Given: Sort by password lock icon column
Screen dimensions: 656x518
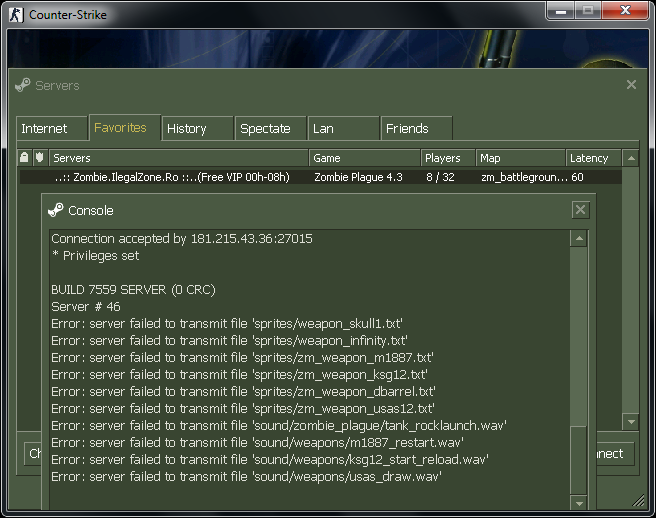Looking at the screenshot, I should 24,158.
